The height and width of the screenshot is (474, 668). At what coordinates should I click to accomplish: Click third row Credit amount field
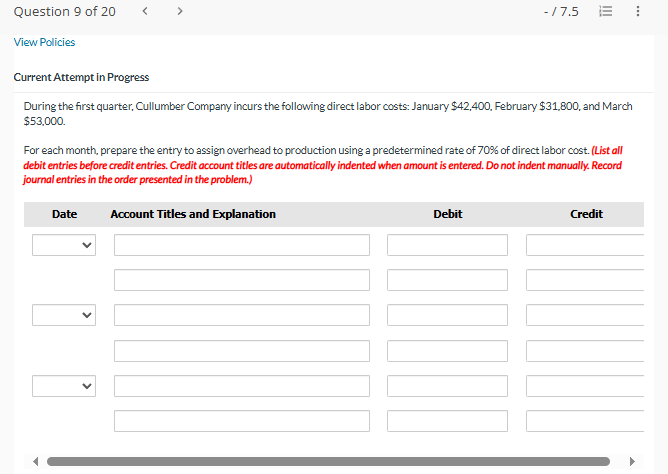coord(585,315)
